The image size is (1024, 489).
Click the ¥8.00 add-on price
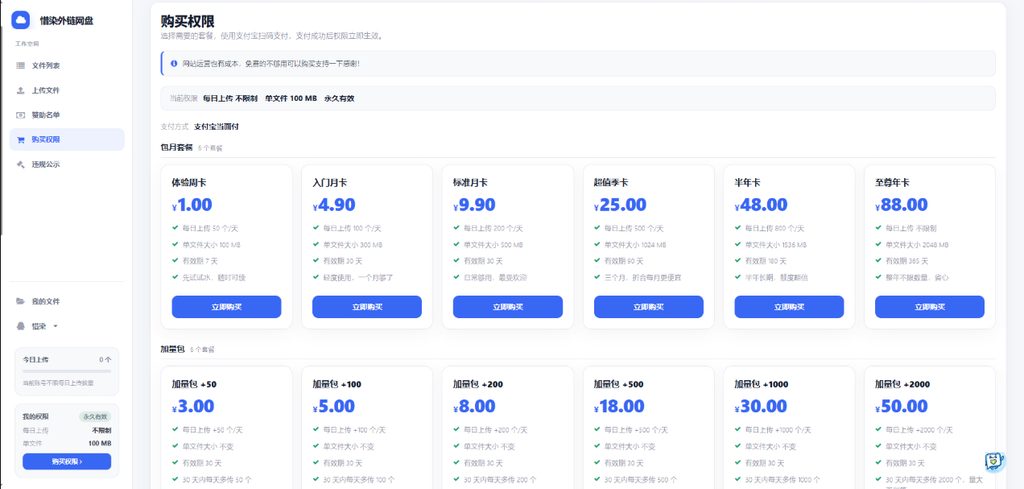coord(474,407)
